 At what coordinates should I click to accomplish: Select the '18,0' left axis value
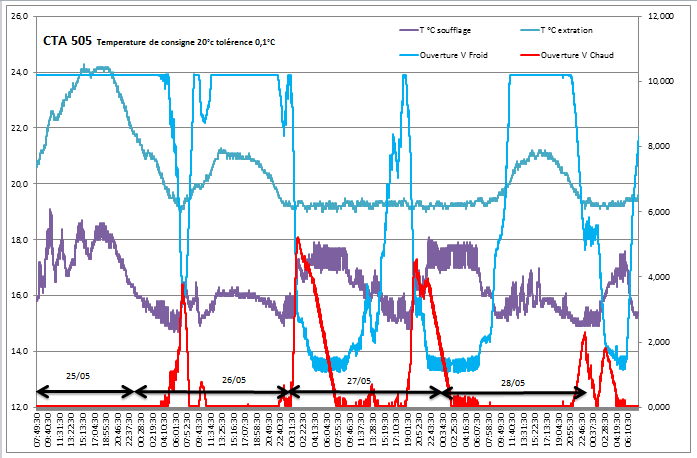(x=19, y=240)
